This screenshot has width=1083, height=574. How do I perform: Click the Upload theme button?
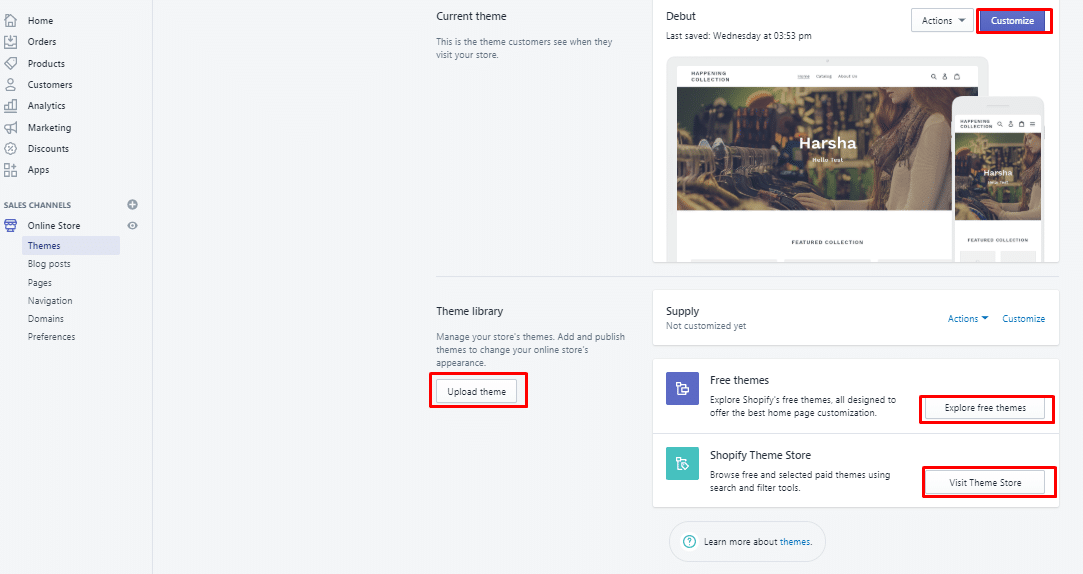coord(477,392)
